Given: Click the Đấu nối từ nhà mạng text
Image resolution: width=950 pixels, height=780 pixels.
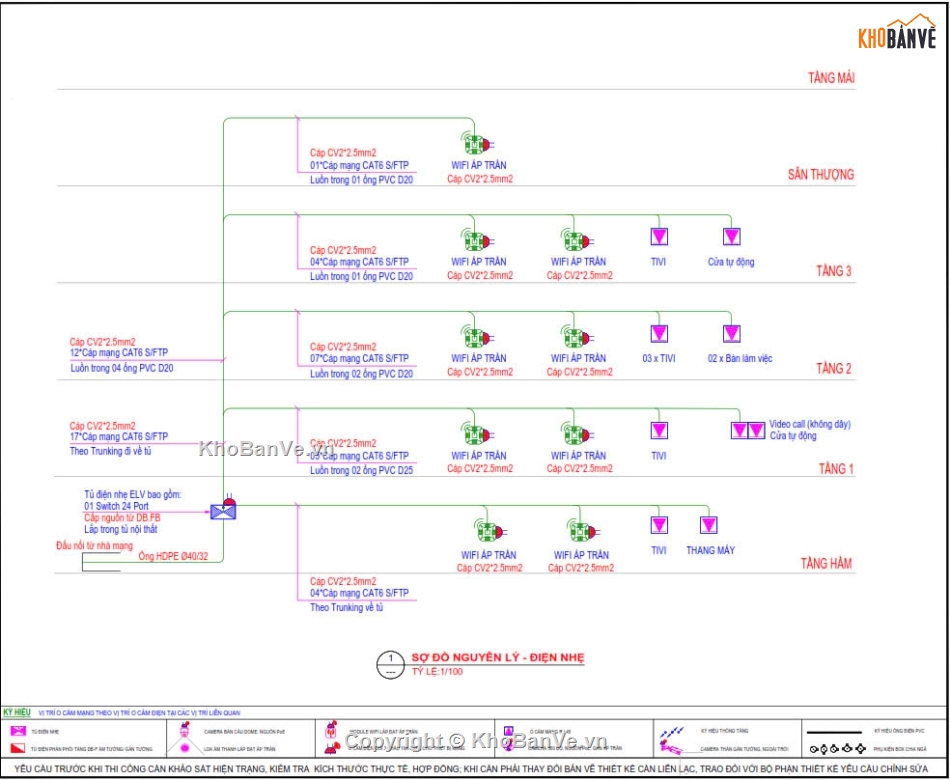Looking at the screenshot, I should click(x=93, y=545).
